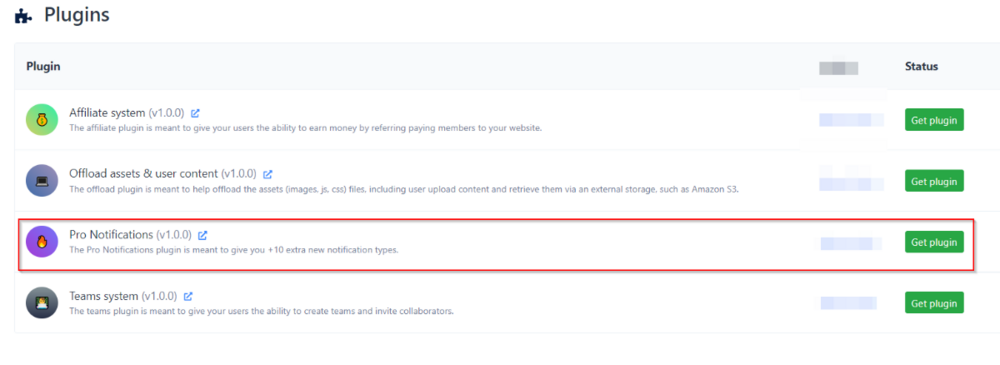The height and width of the screenshot is (365, 1000).
Task: Click the Offload assets laptop icon
Action: [x=42, y=181]
